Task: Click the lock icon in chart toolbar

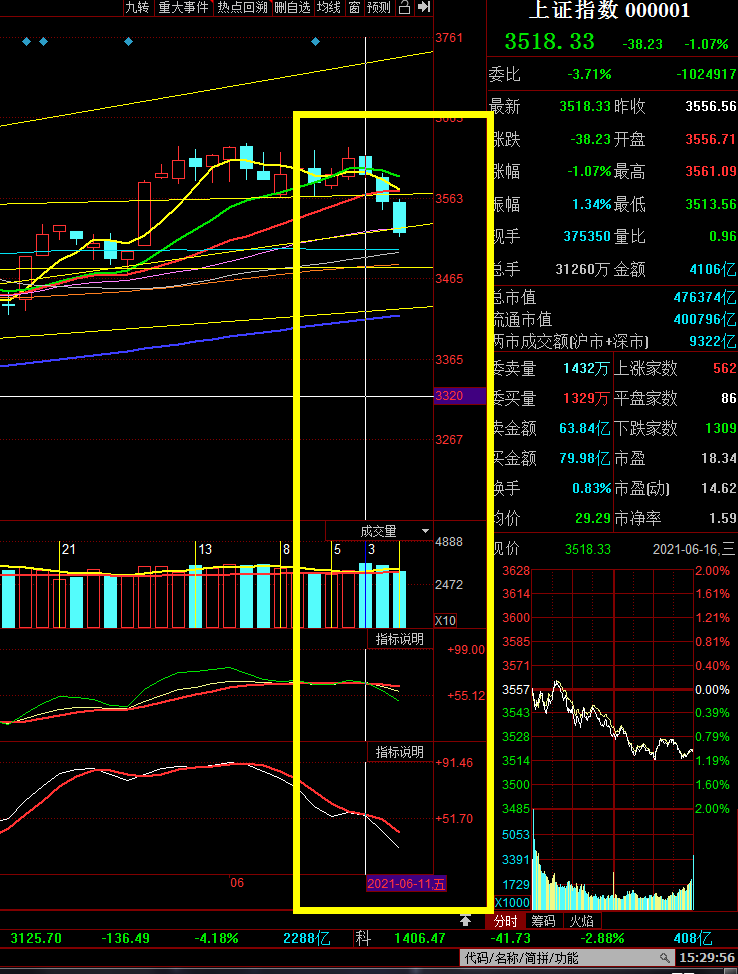Action: pos(404,8)
